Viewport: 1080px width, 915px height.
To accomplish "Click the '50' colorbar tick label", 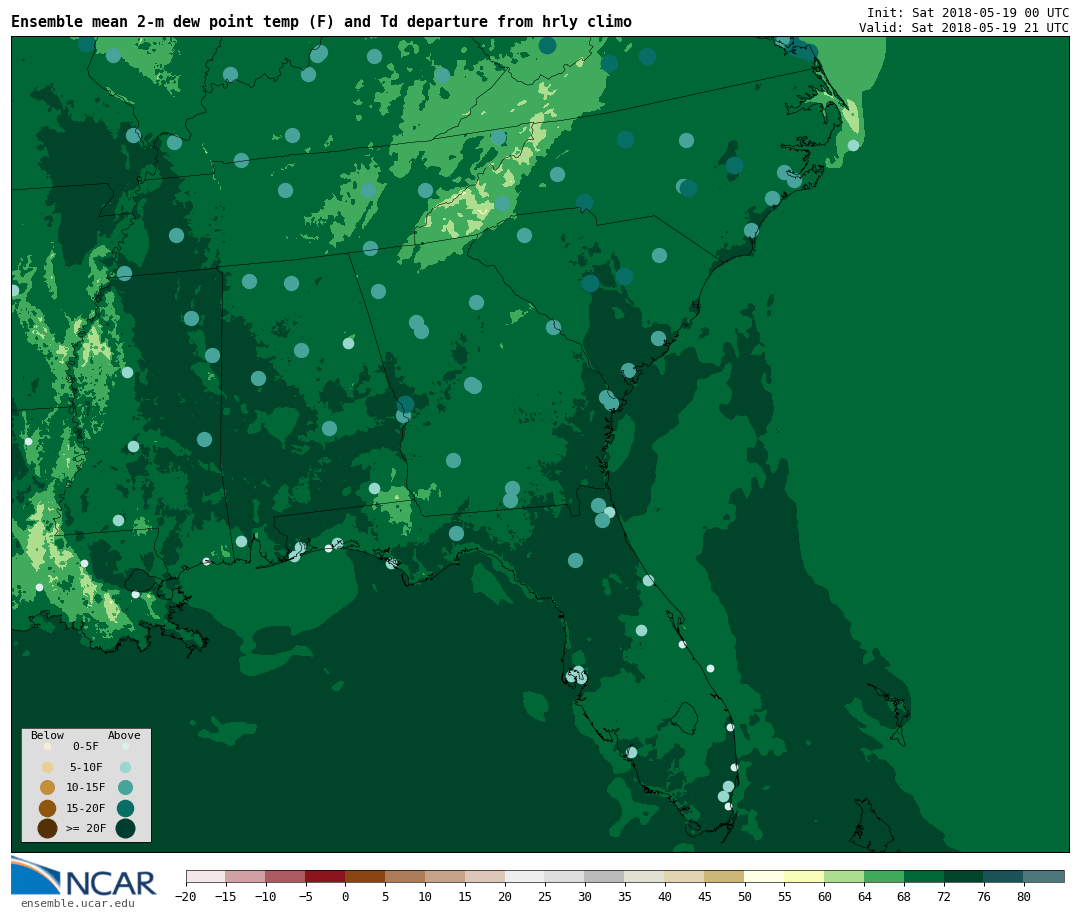I will pyautogui.click(x=745, y=896).
